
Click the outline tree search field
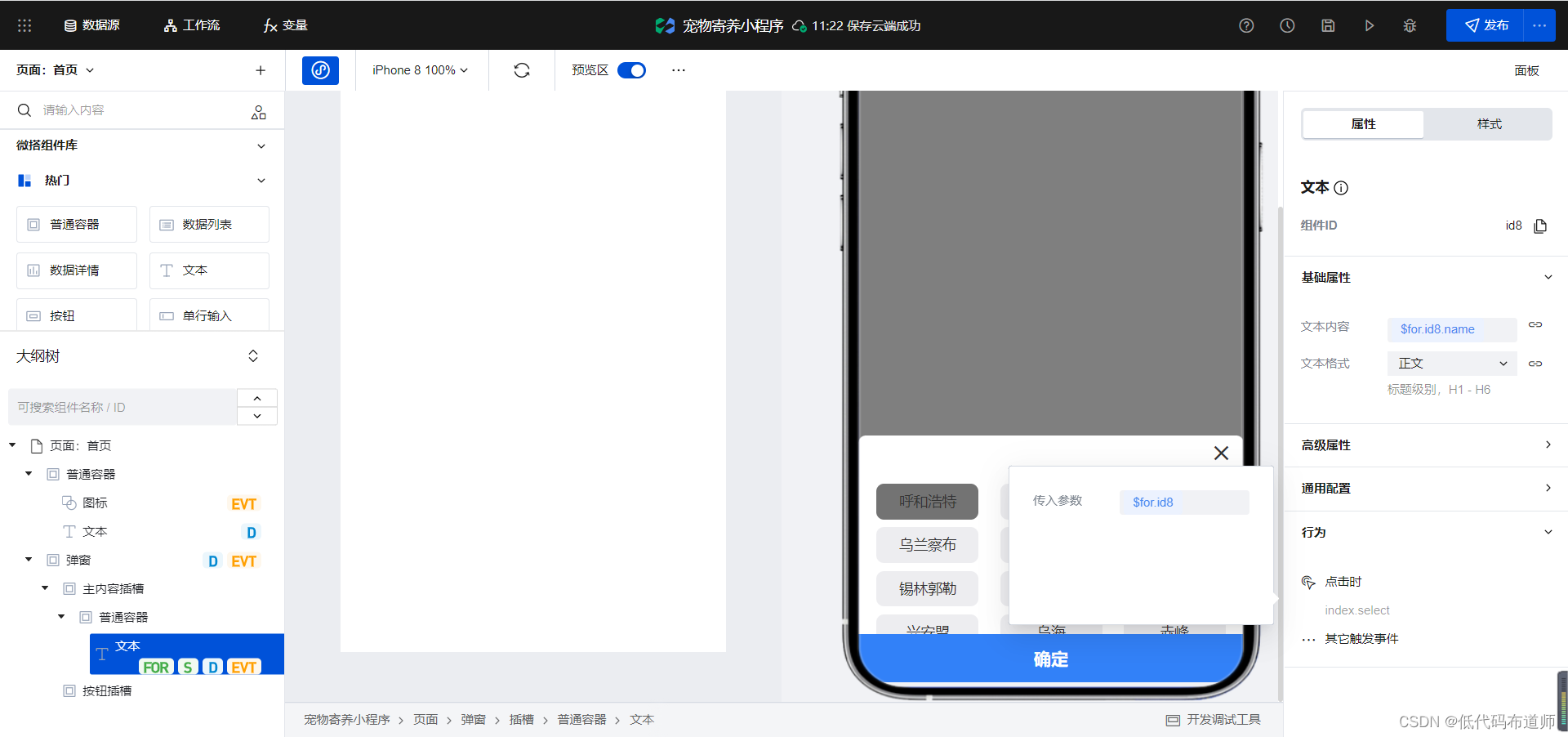(122, 407)
